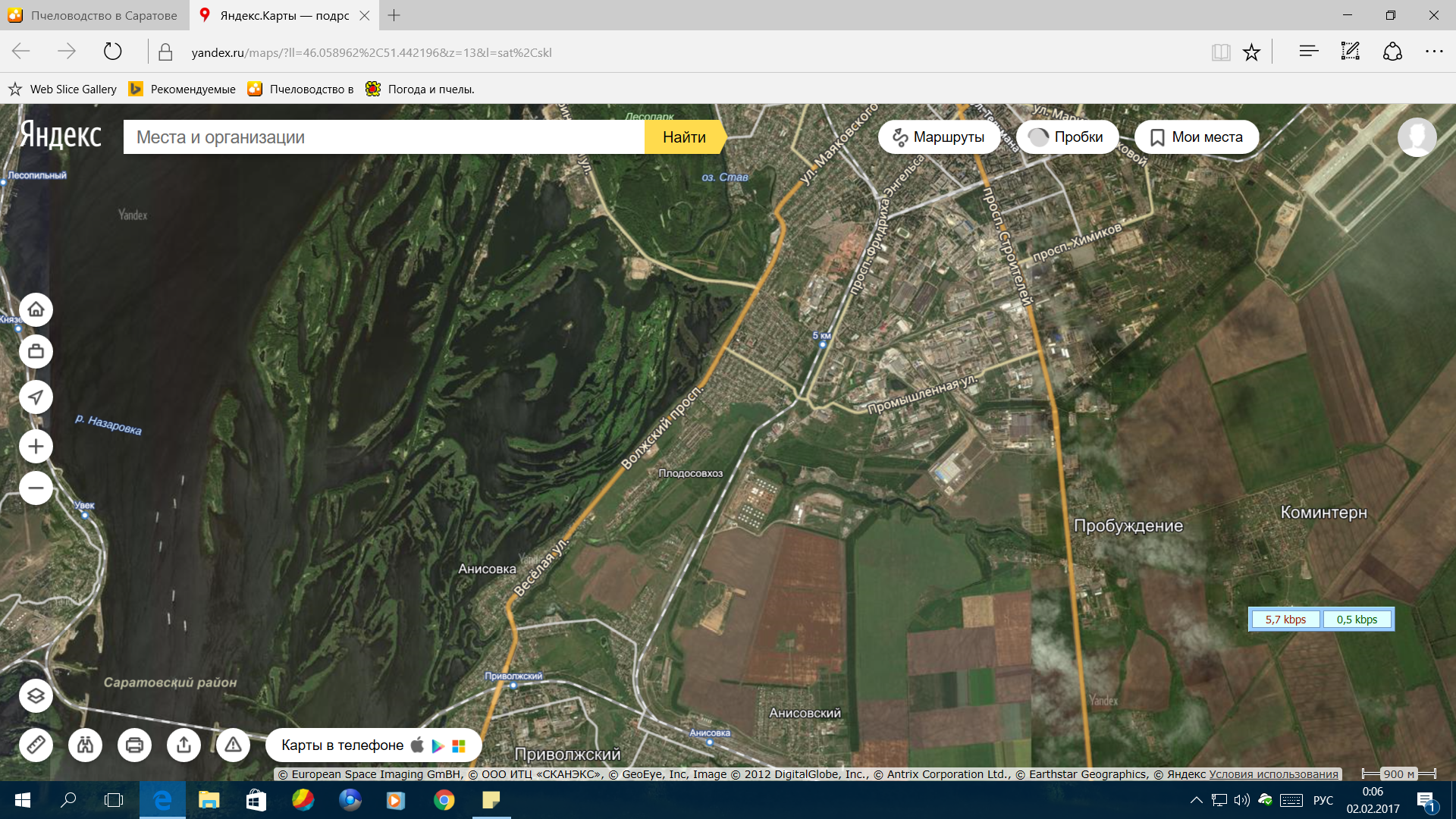Open Мои места bookmarks
This screenshot has height=819, width=1456.
1196,137
